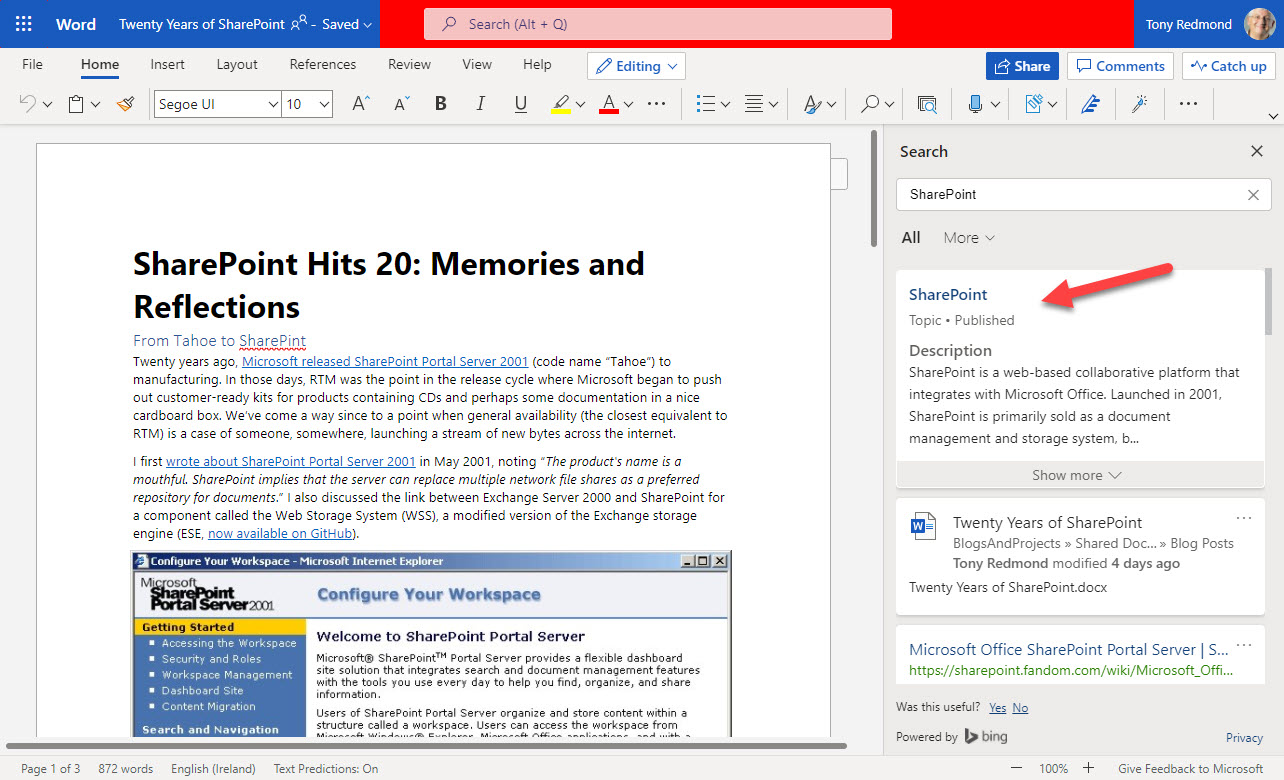The image size is (1284, 780).
Task: Activate the Format Painter
Action: (x=125, y=103)
